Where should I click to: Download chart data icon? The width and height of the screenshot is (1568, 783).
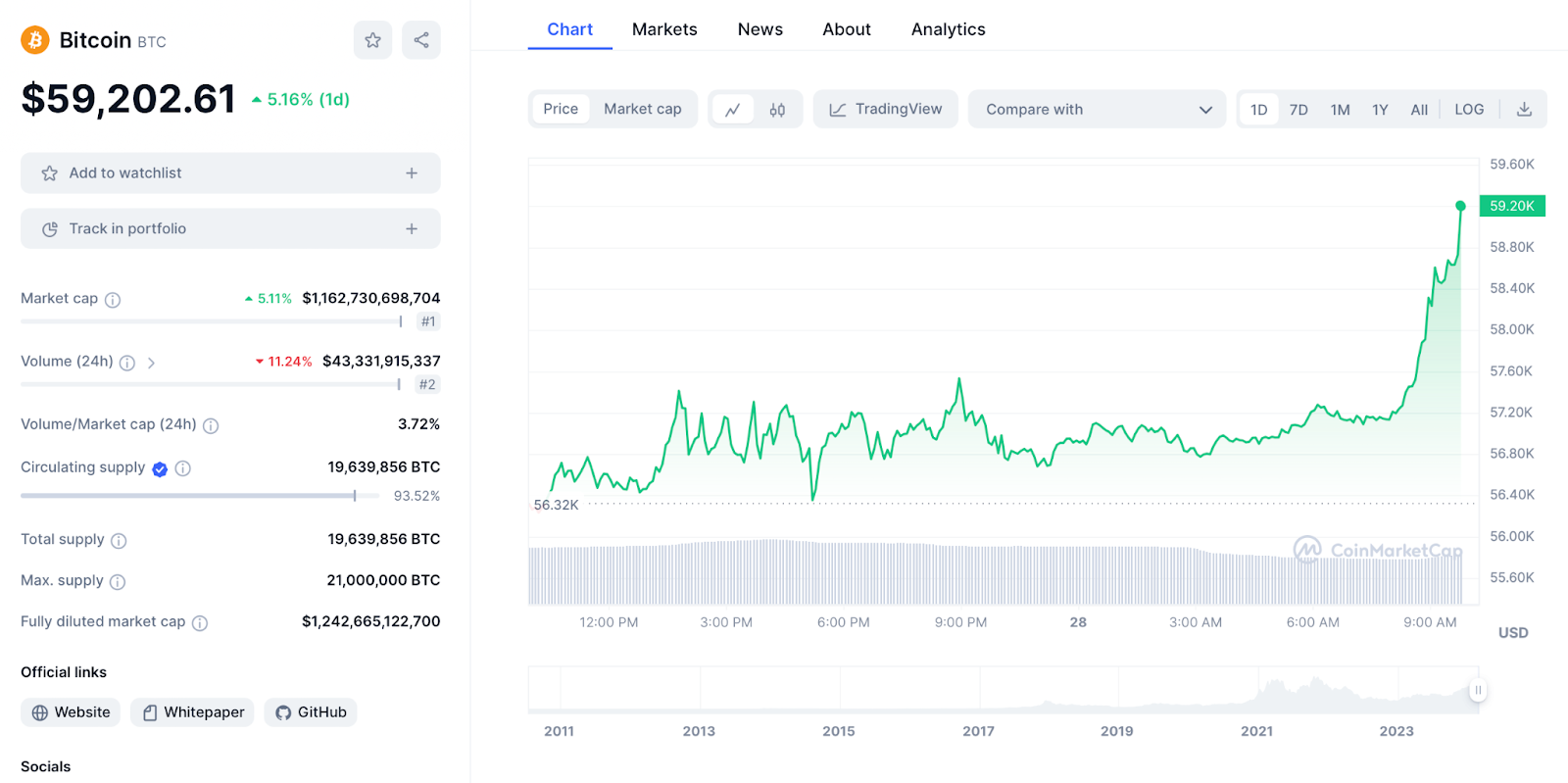(1524, 110)
